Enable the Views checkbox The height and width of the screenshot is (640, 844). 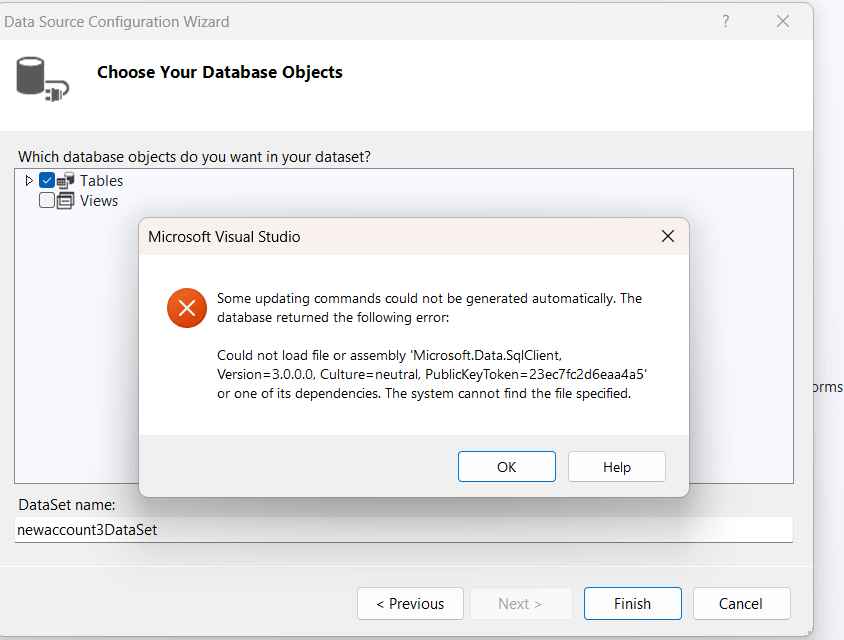46,200
